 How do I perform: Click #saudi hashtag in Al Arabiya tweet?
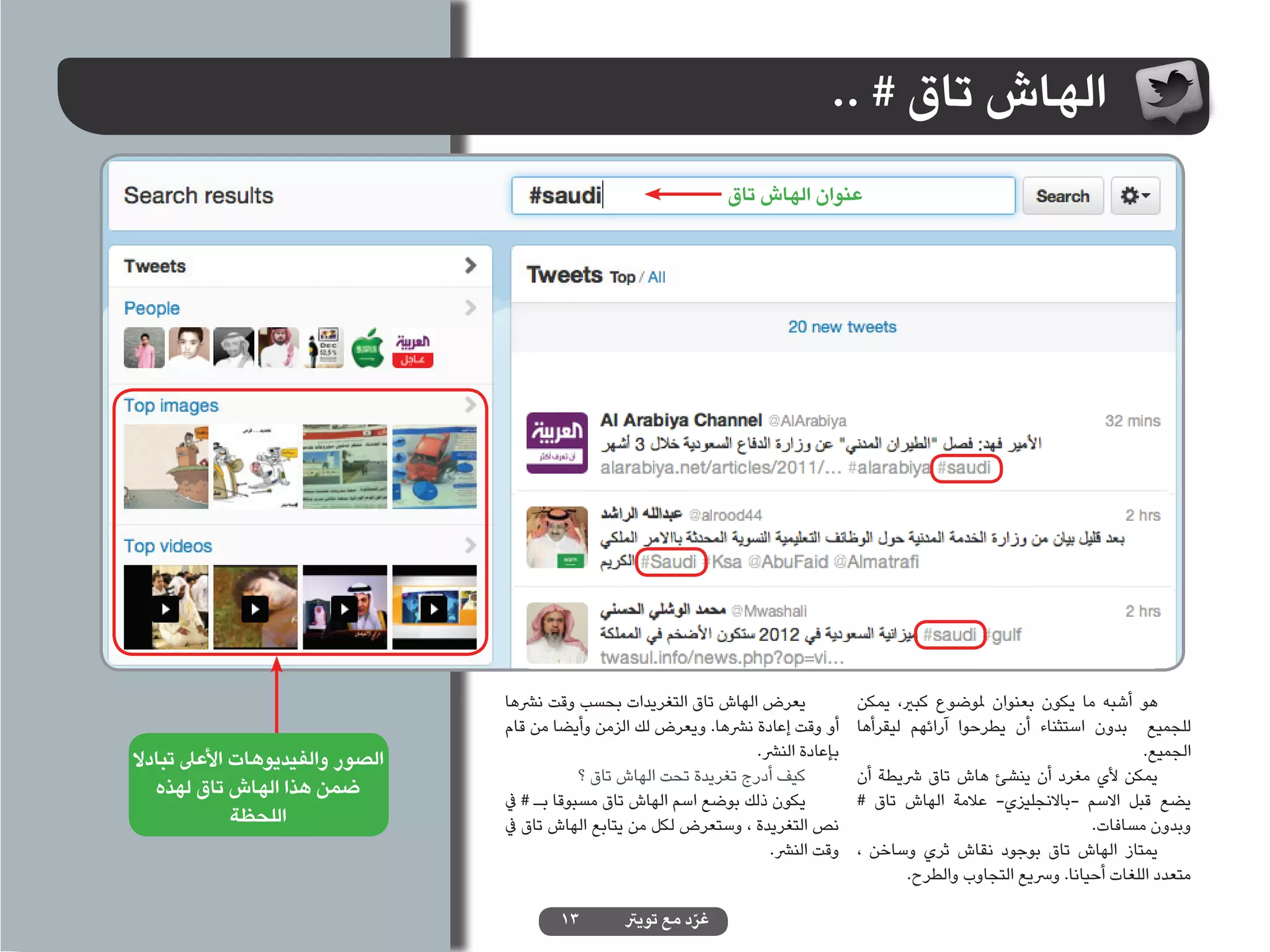965,467
